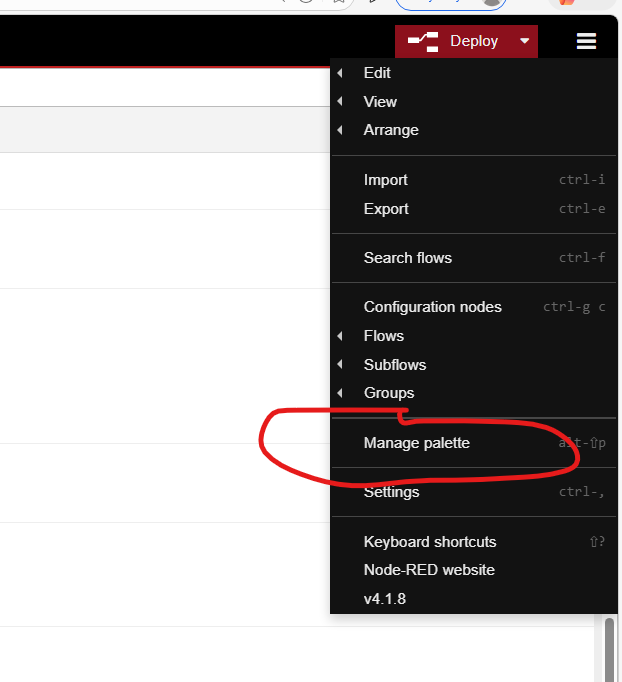Expand the View submenu

pos(380,102)
